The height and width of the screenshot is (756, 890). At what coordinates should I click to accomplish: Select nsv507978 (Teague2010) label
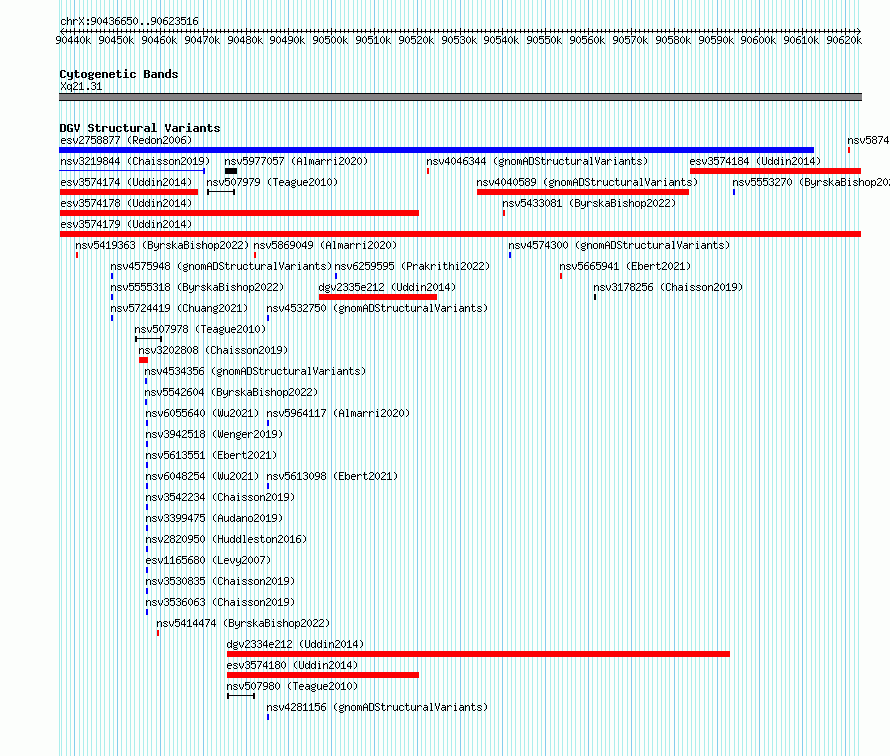200,329
